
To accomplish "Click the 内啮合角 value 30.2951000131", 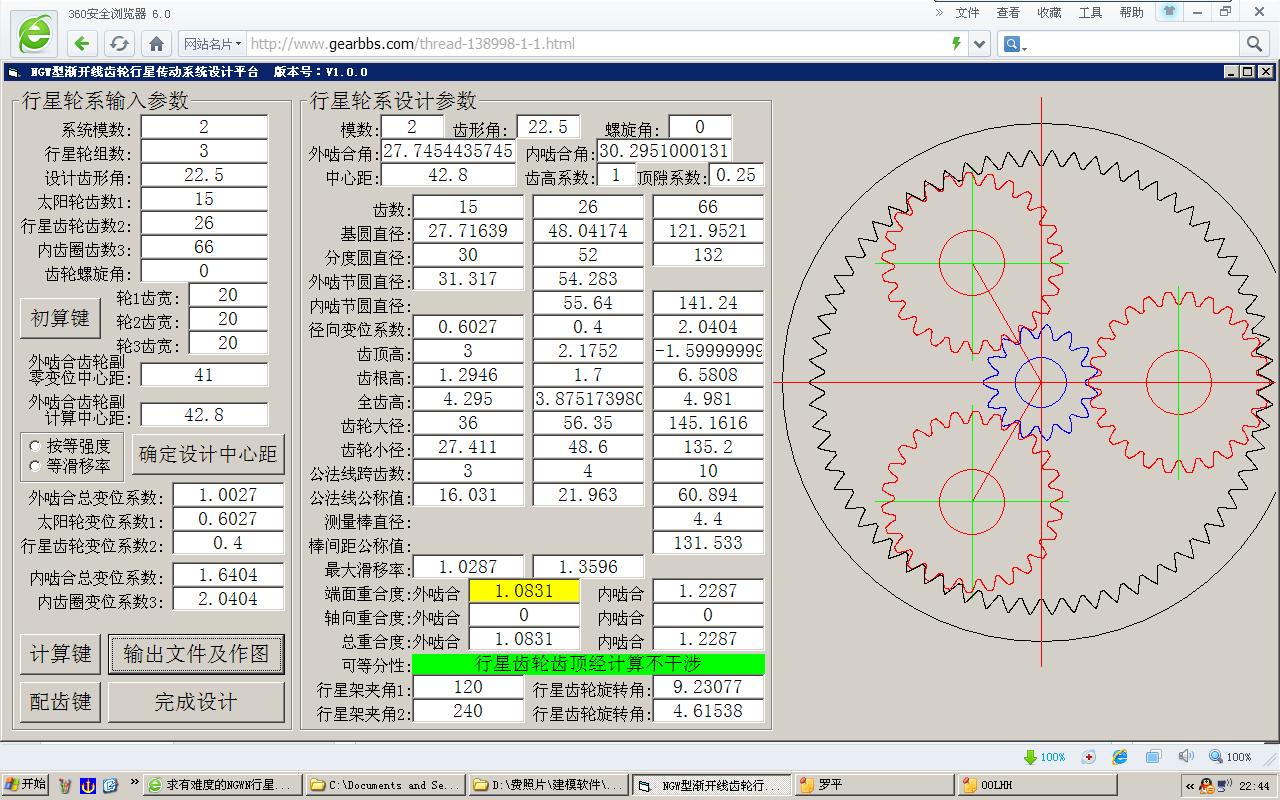I will tap(664, 151).
